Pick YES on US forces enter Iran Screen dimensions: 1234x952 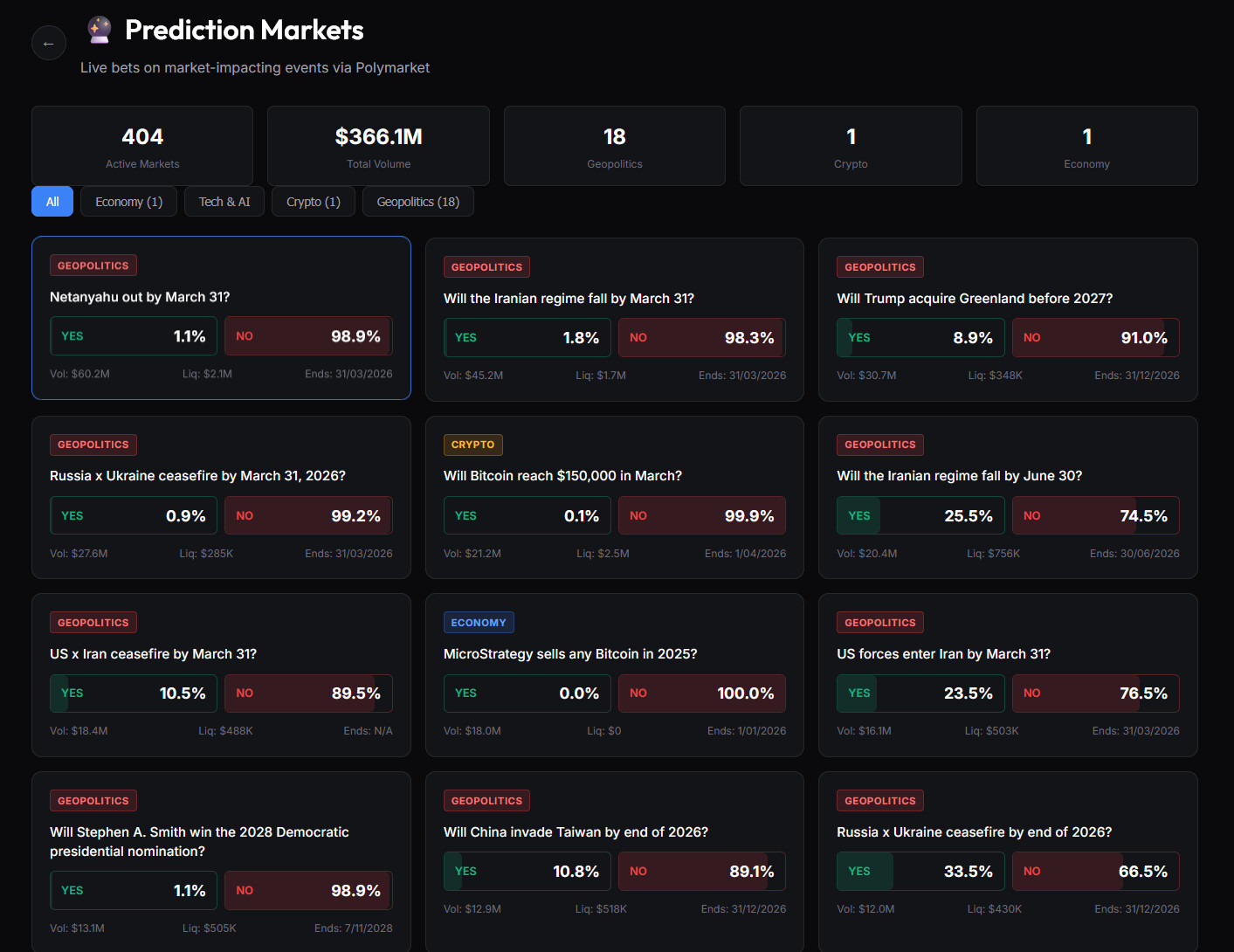pos(920,693)
